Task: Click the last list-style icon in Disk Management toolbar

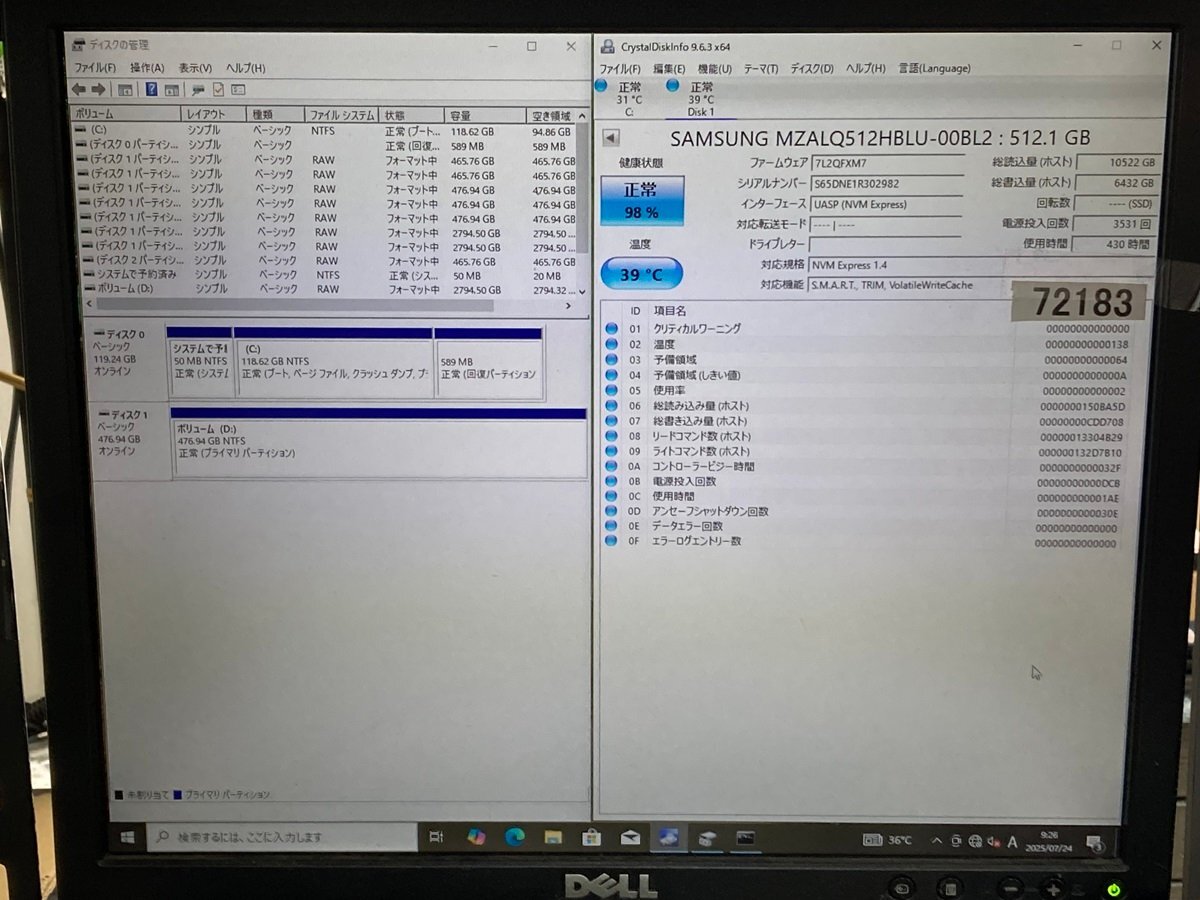Action: [x=238, y=90]
